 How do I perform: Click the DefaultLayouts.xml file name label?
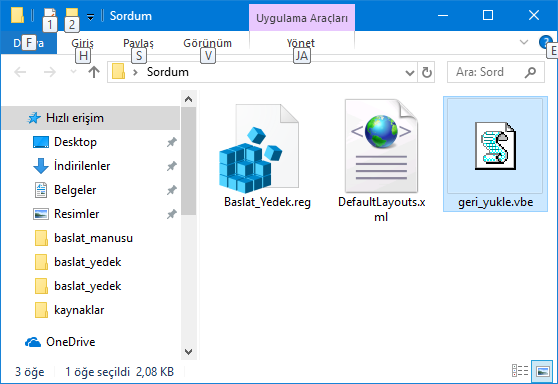pyautogui.click(x=381, y=209)
